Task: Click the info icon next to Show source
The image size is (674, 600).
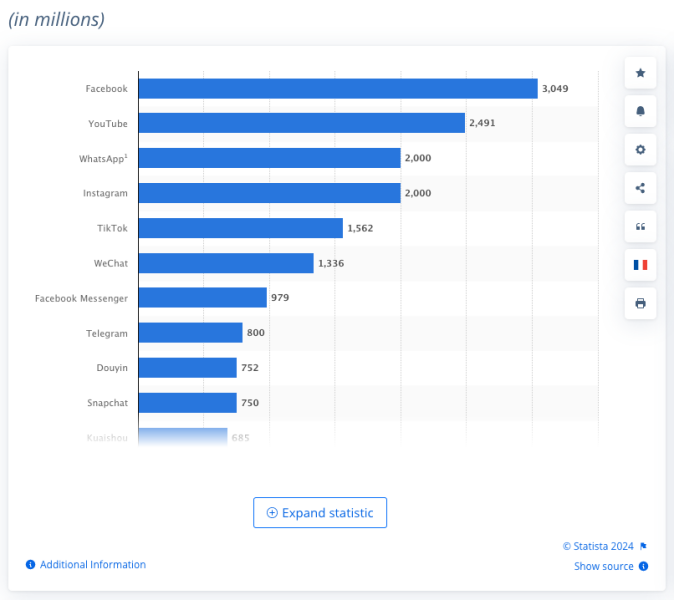Action: click(643, 566)
